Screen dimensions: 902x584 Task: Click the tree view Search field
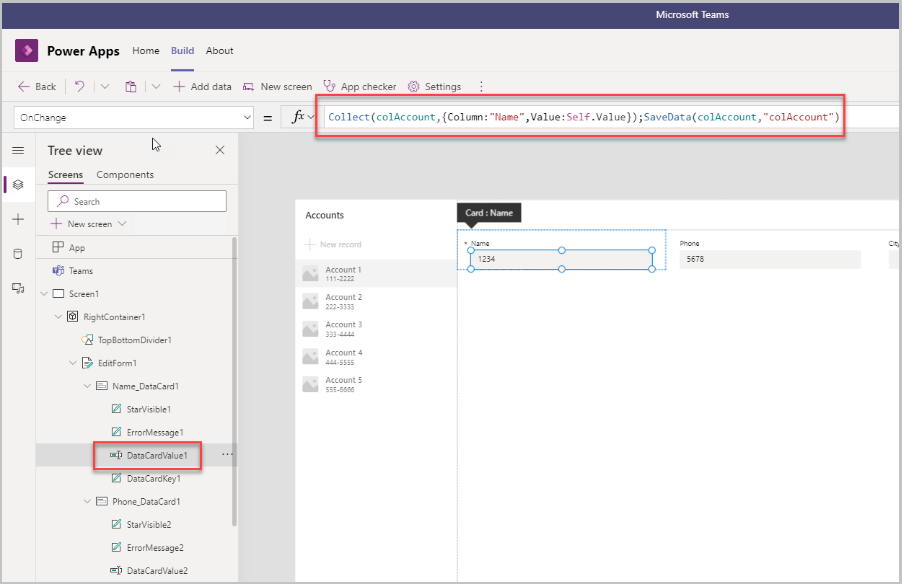[x=137, y=201]
